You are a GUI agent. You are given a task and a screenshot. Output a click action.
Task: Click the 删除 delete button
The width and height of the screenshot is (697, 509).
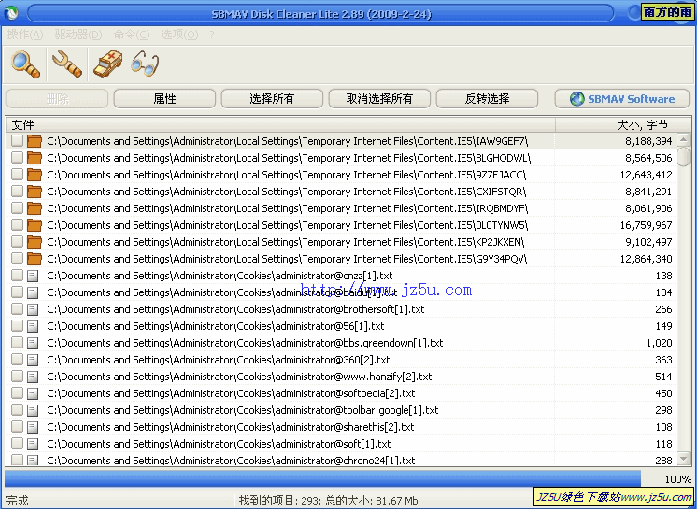tap(57, 99)
